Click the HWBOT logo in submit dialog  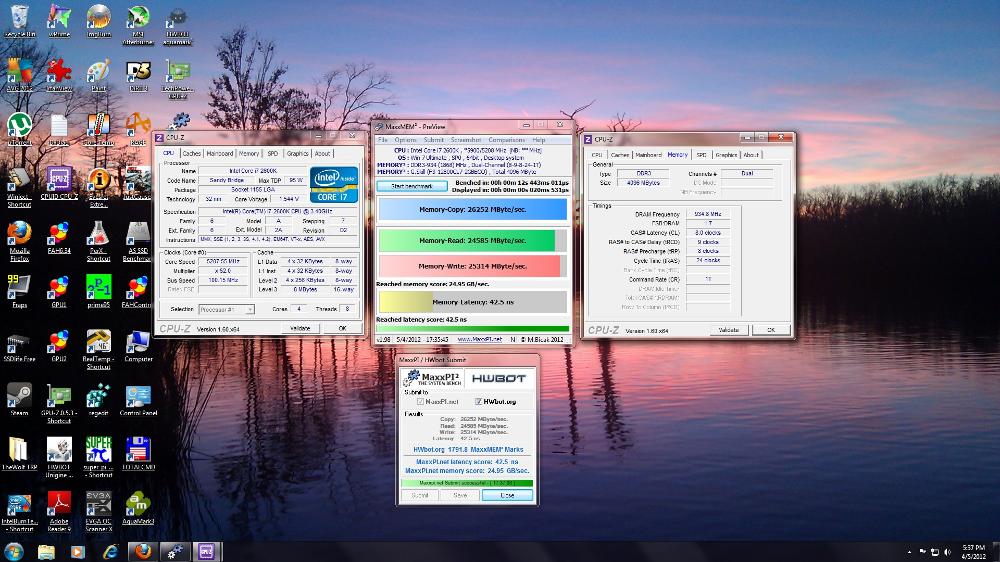tap(499, 378)
